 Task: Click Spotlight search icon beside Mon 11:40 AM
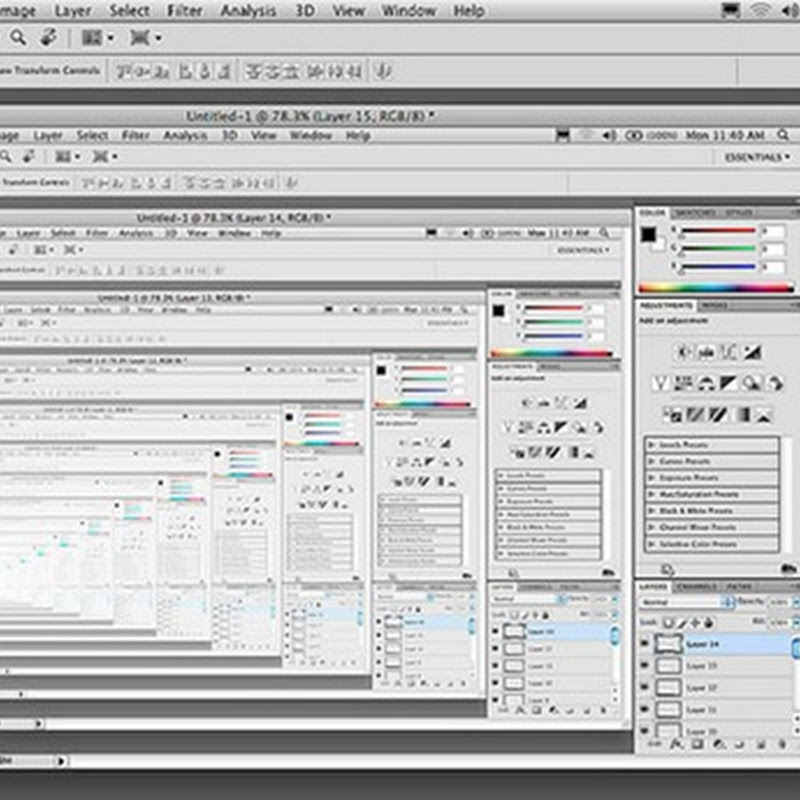[x=783, y=135]
